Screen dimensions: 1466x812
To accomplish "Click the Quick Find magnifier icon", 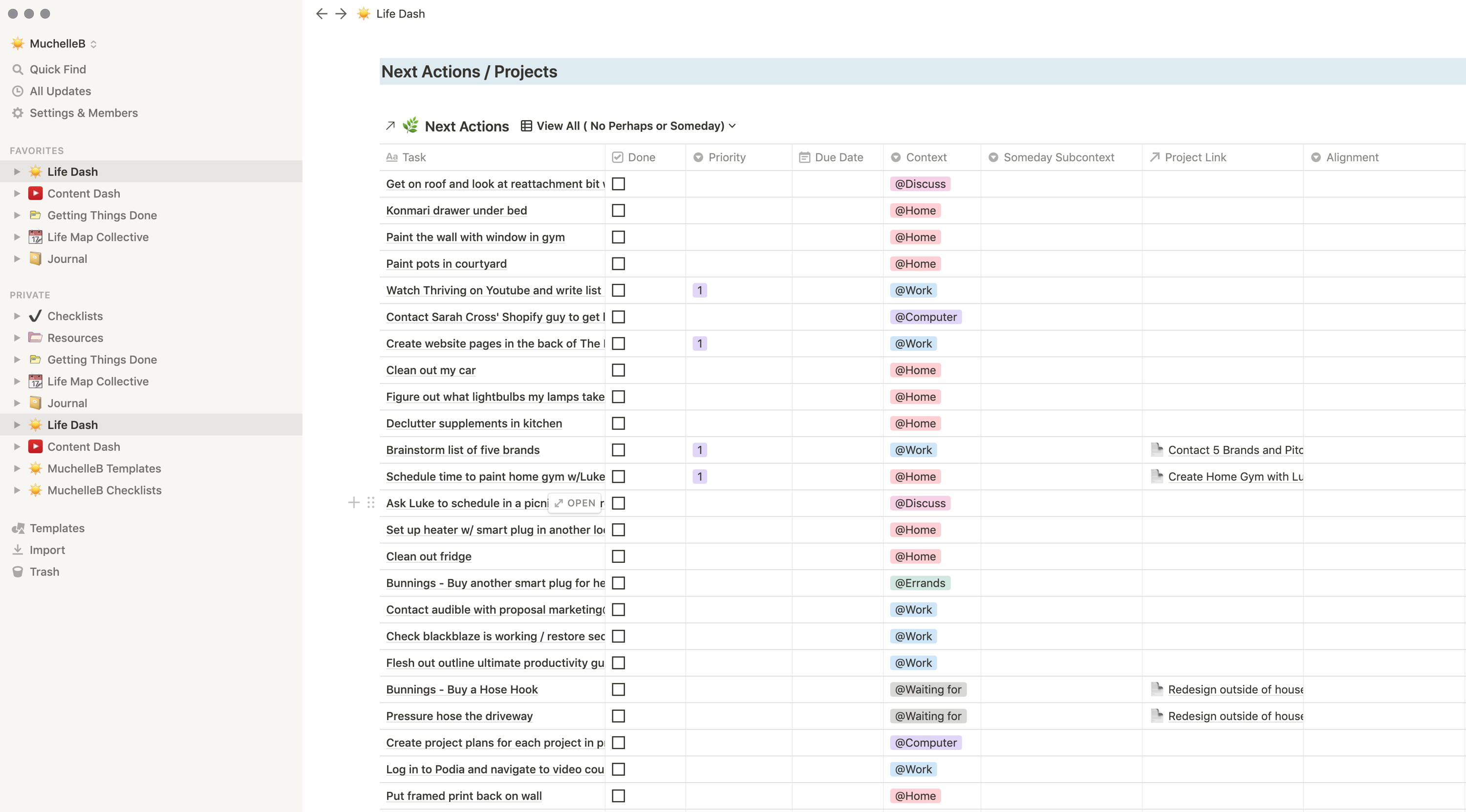I will 18,69.
